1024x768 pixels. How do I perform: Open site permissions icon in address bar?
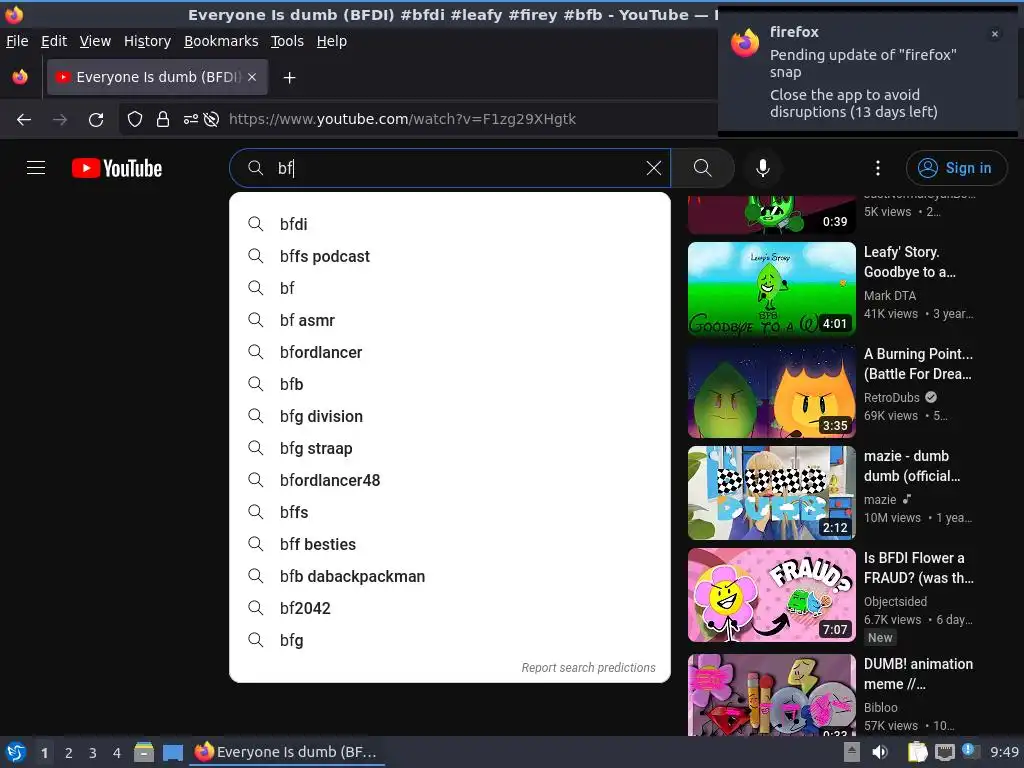pyautogui.click(x=190, y=120)
